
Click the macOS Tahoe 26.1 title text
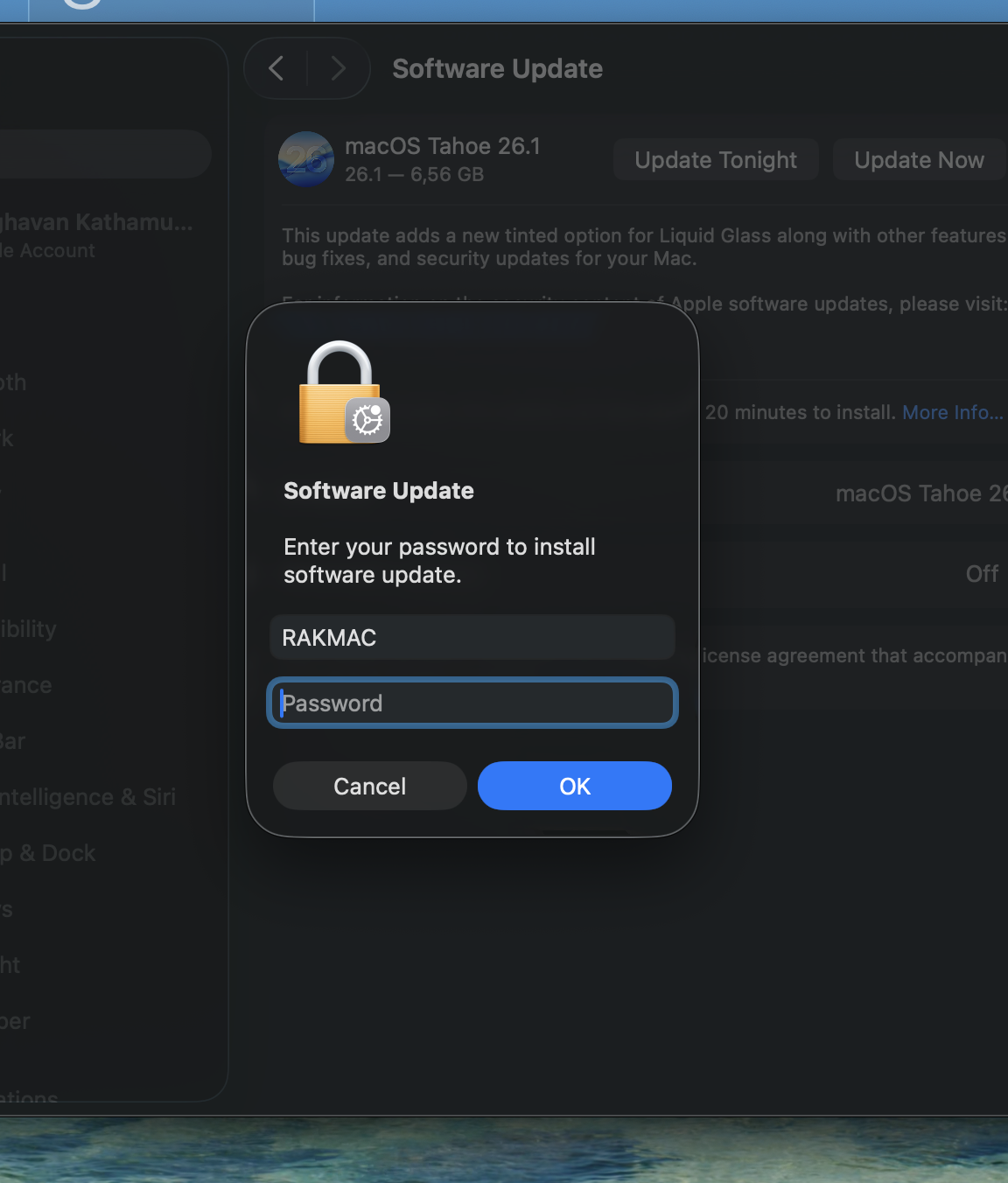[x=443, y=146]
